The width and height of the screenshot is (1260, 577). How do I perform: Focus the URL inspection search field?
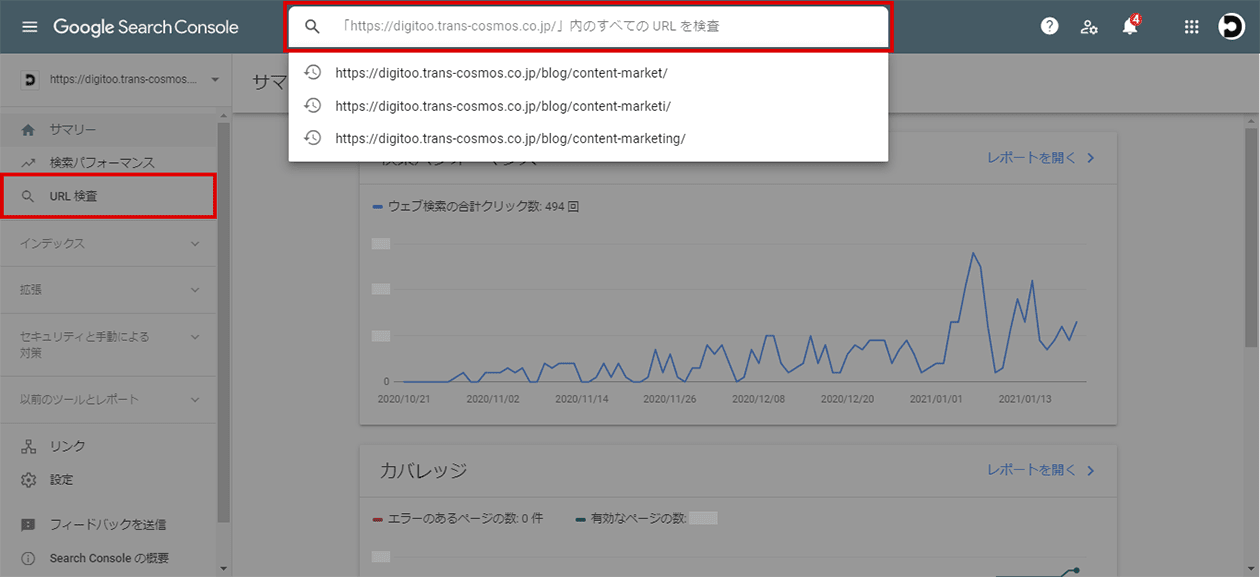[588, 27]
